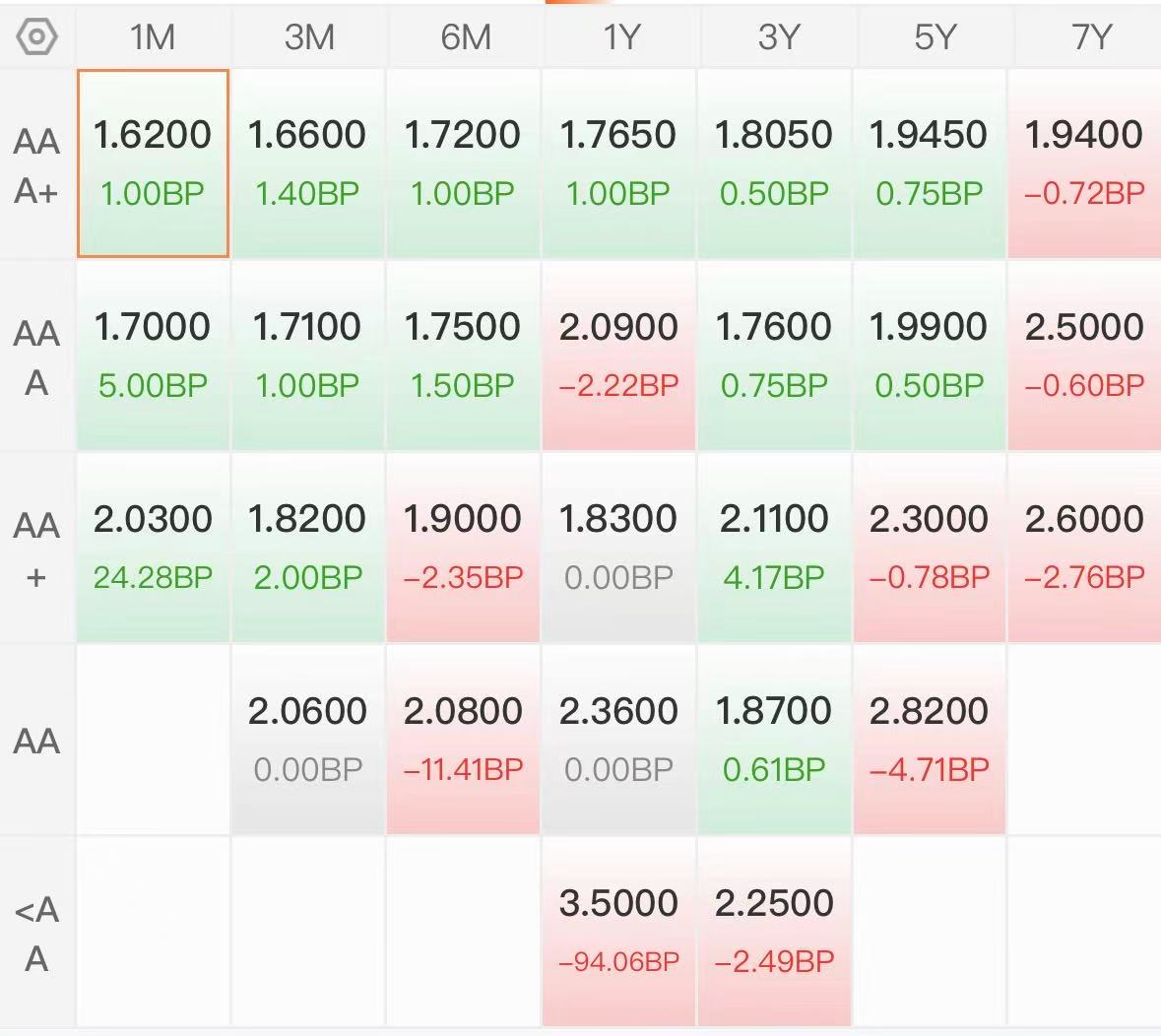Click the <AA row label

[x=36, y=933]
